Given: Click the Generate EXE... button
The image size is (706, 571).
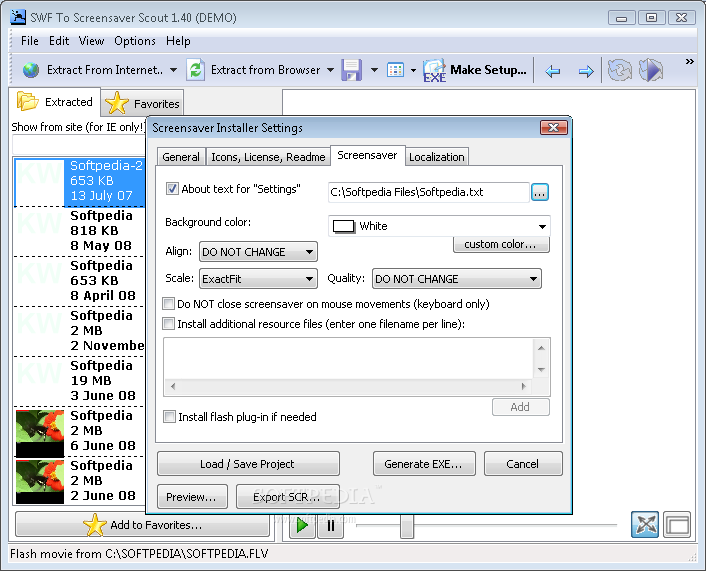Looking at the screenshot, I should pos(424,464).
